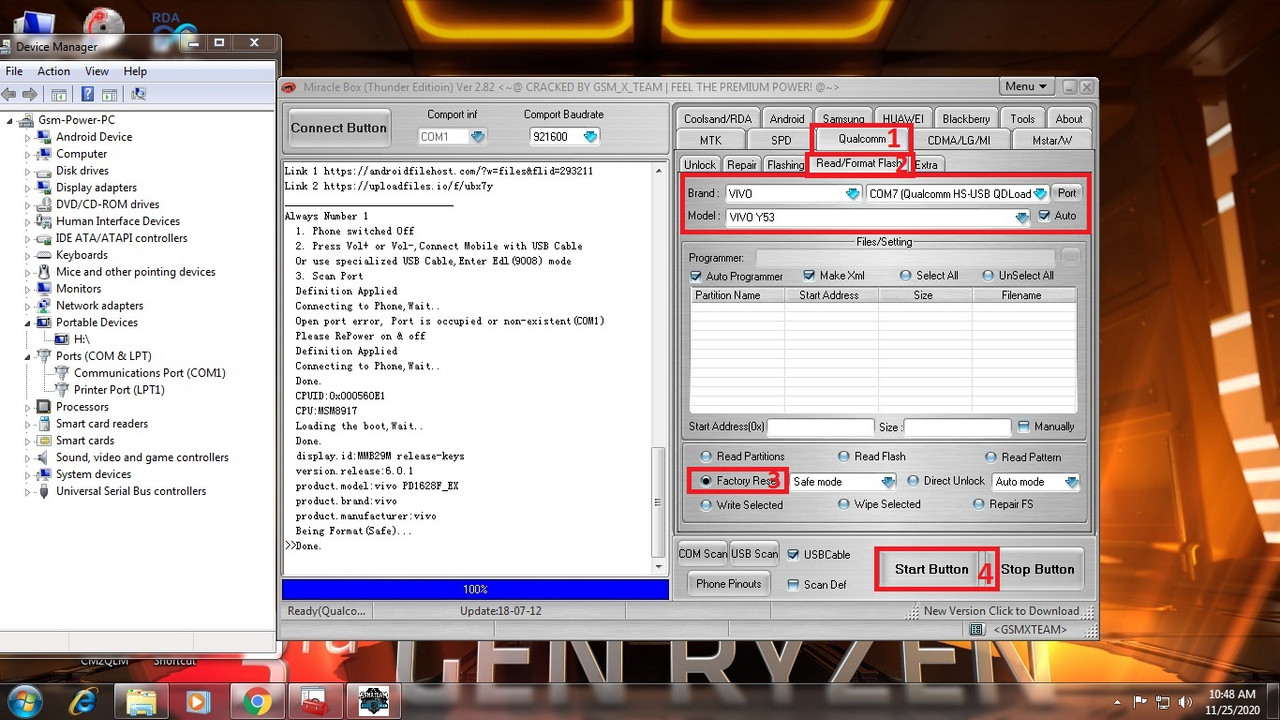Click the COM Scan button
This screenshot has width=1280, height=720.
point(702,554)
